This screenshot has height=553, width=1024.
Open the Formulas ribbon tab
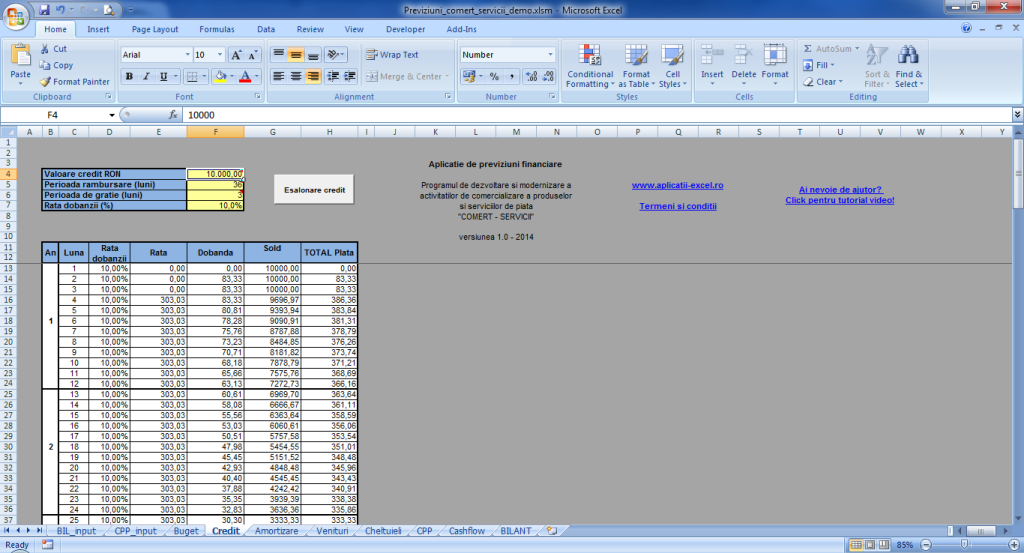coord(217,29)
